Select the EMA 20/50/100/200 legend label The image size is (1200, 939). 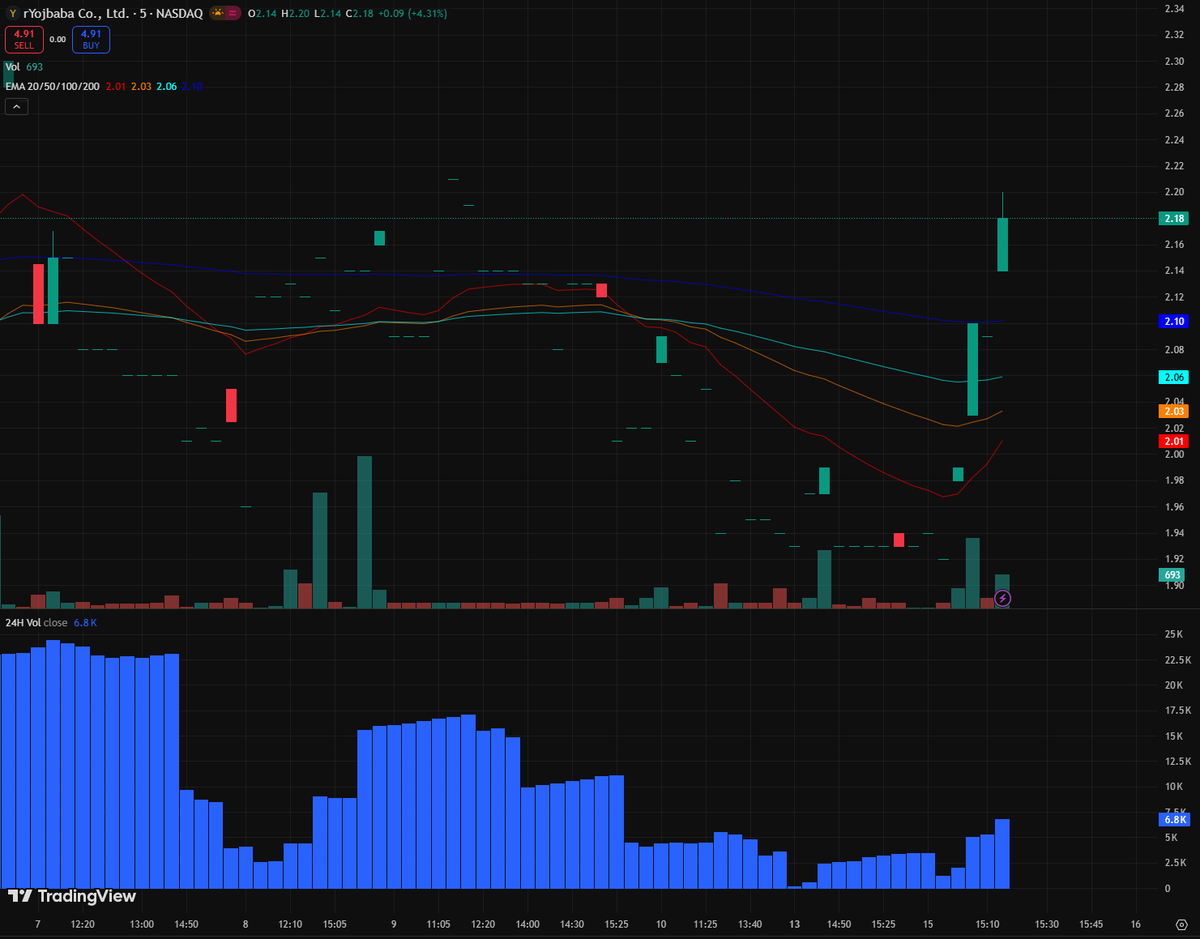click(x=51, y=87)
